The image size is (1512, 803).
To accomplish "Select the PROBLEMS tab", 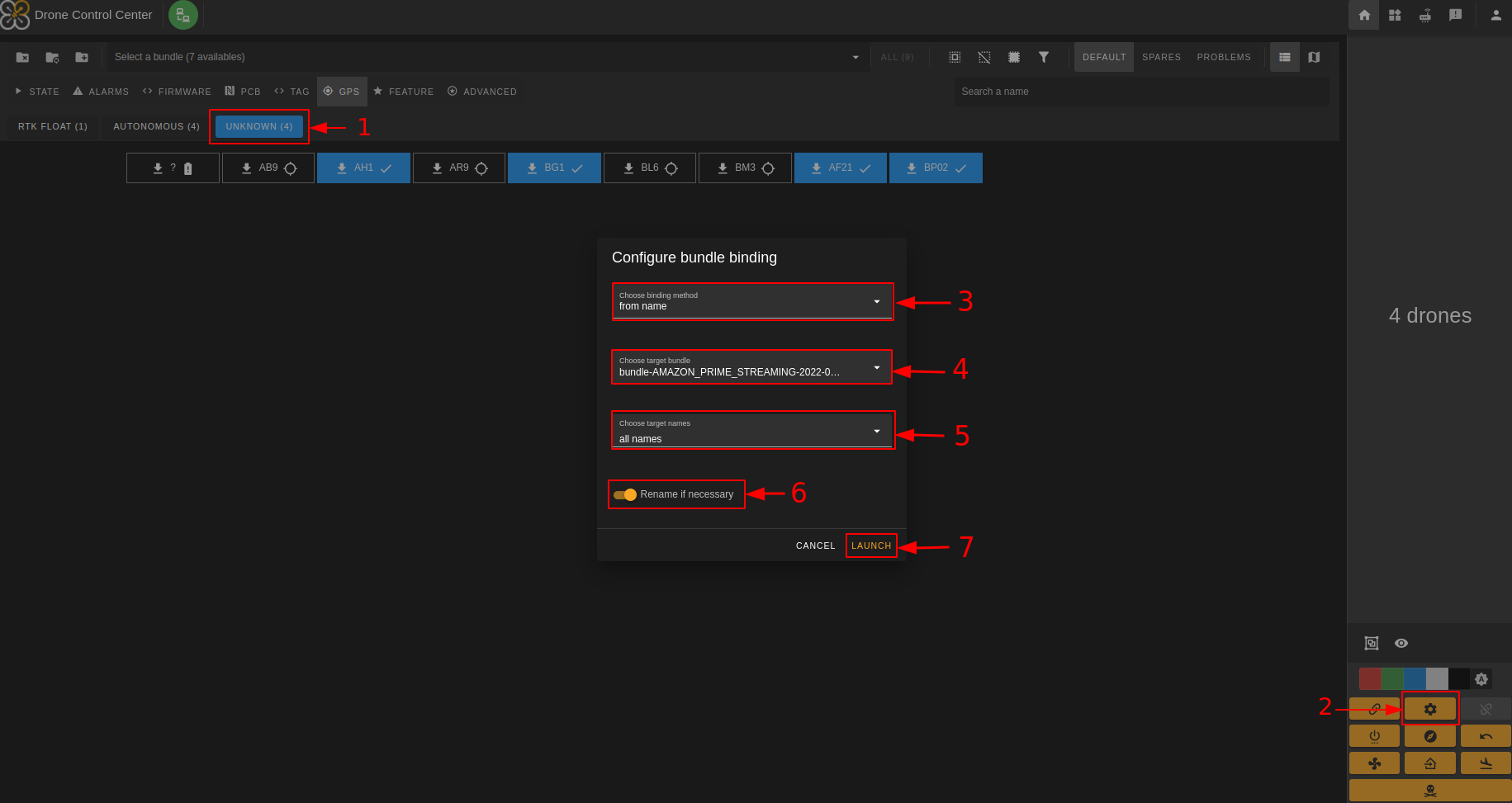I will click(1223, 57).
